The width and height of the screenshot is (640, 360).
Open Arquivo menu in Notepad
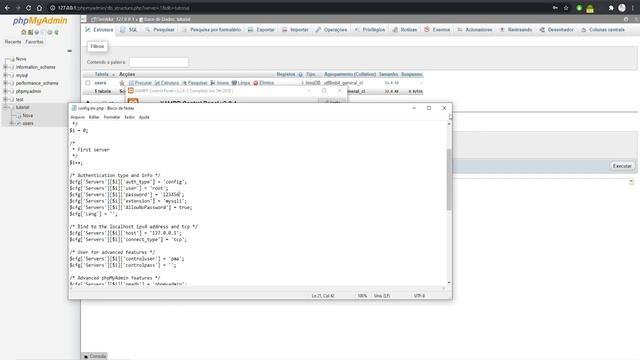point(78,117)
